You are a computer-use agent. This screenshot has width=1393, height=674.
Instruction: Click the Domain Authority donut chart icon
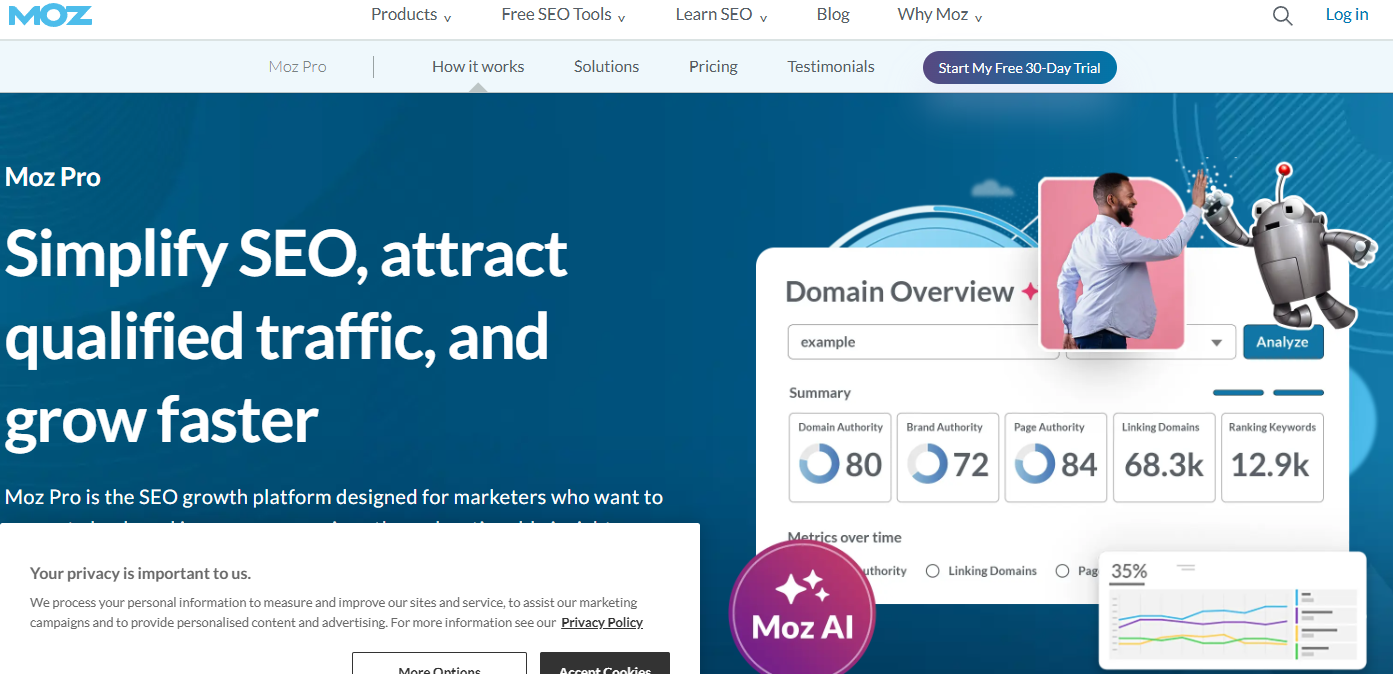pos(820,464)
